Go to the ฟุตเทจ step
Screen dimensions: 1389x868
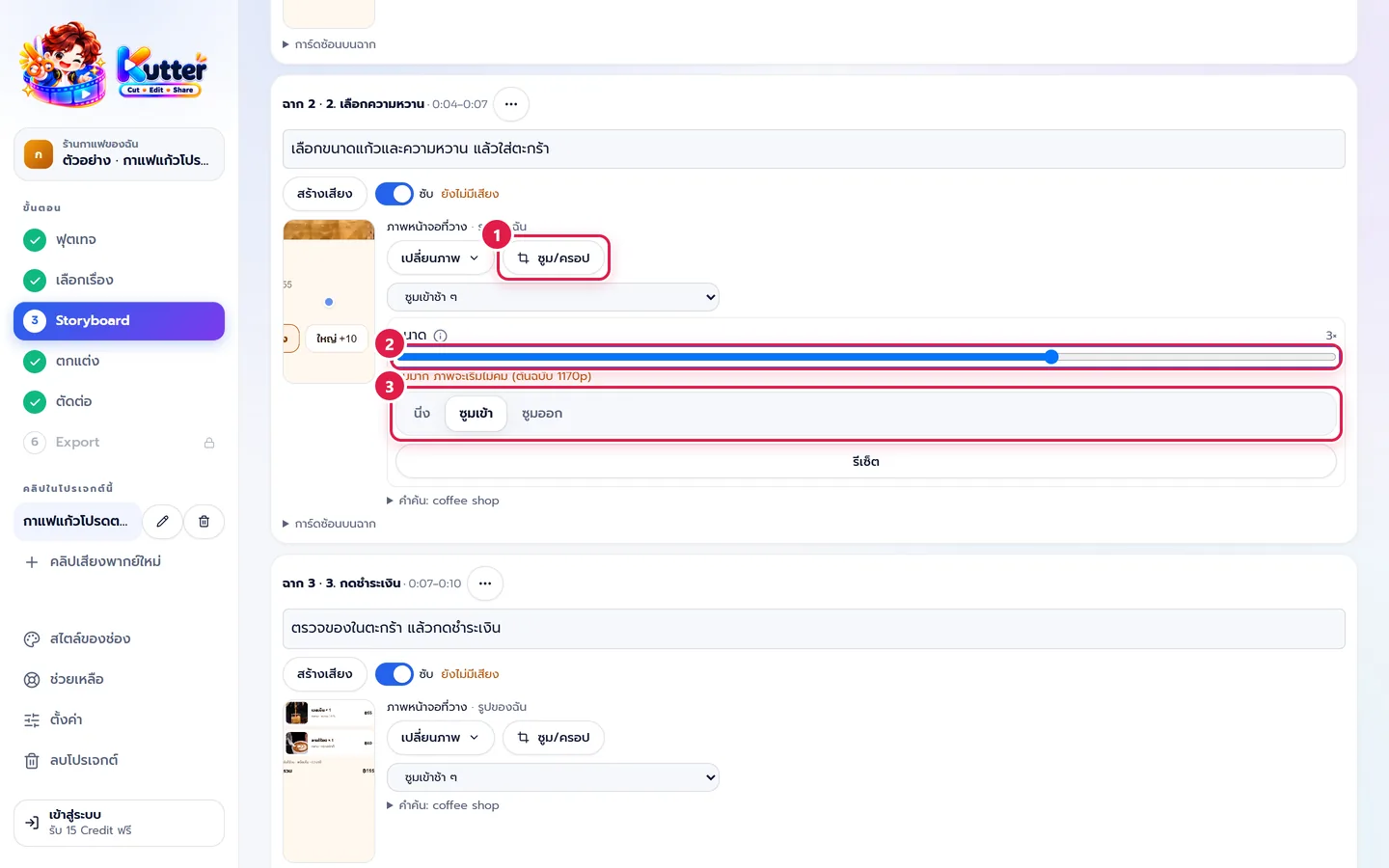[x=119, y=239]
